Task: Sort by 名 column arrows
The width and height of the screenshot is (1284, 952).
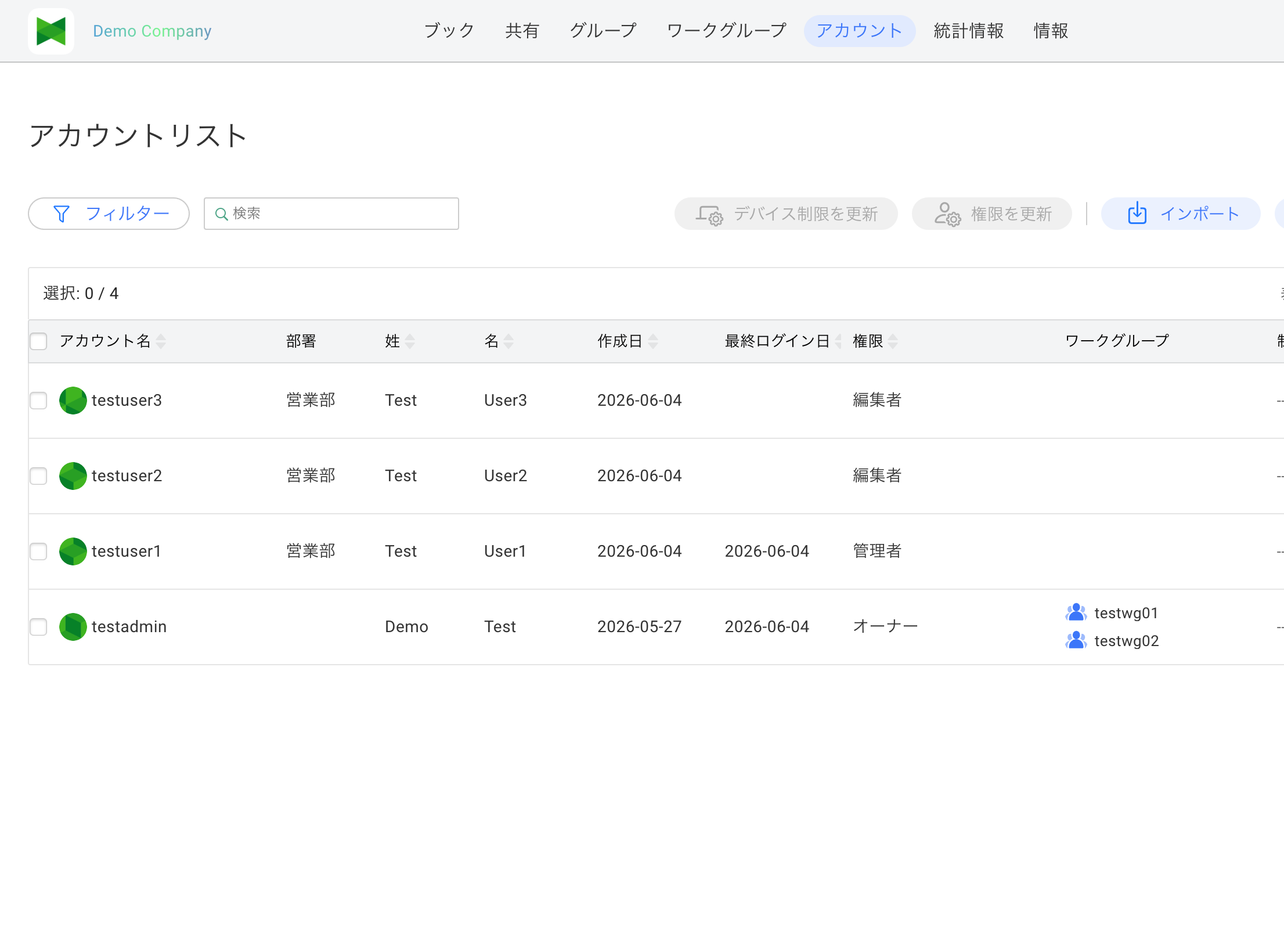Action: [x=508, y=341]
